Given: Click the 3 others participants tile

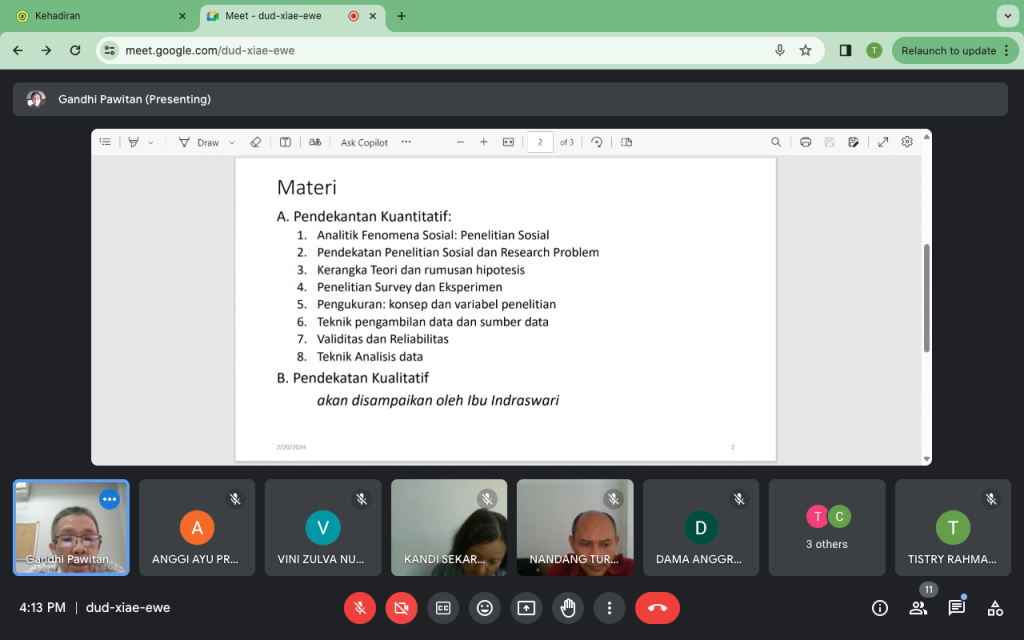Looking at the screenshot, I should click(827, 527).
